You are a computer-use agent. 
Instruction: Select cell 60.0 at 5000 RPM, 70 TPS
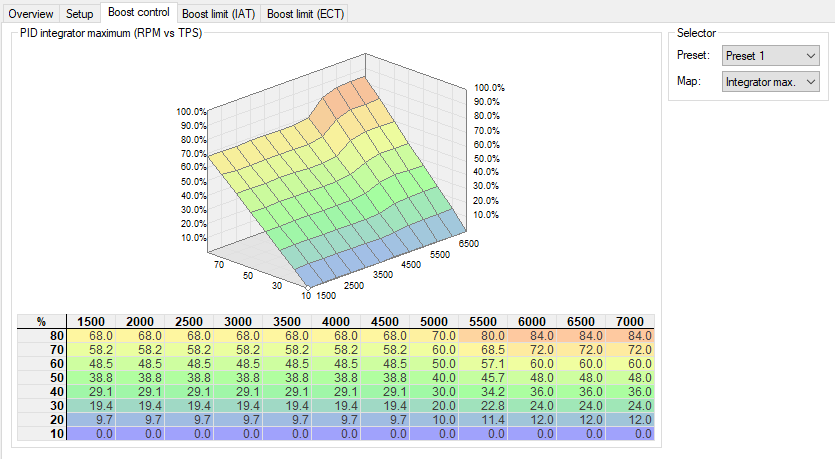[434, 350]
